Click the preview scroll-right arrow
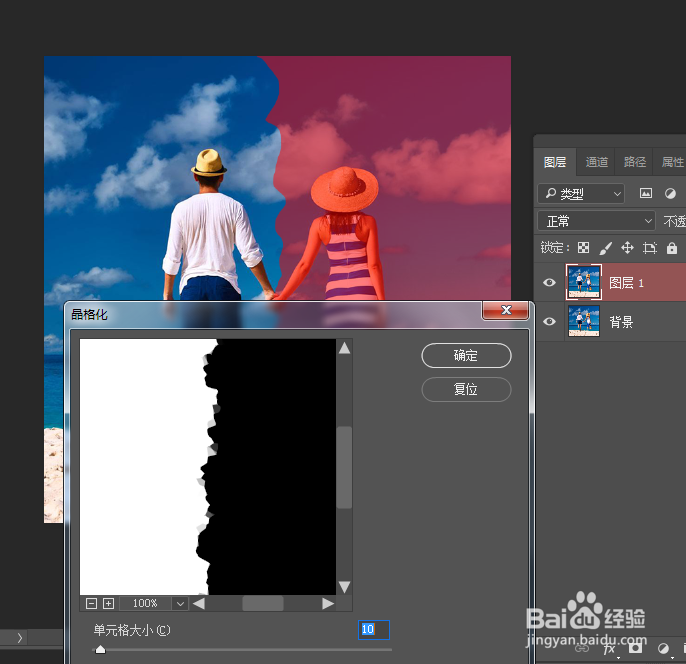This screenshot has height=664, width=686. [x=328, y=604]
